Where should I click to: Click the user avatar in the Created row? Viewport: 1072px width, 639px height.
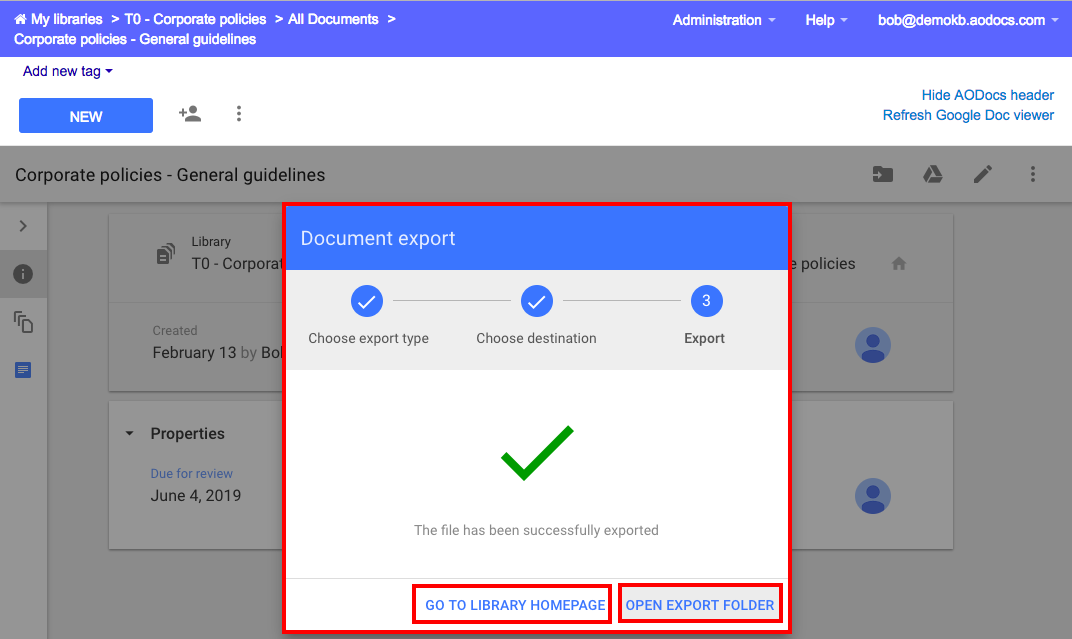[x=872, y=345]
